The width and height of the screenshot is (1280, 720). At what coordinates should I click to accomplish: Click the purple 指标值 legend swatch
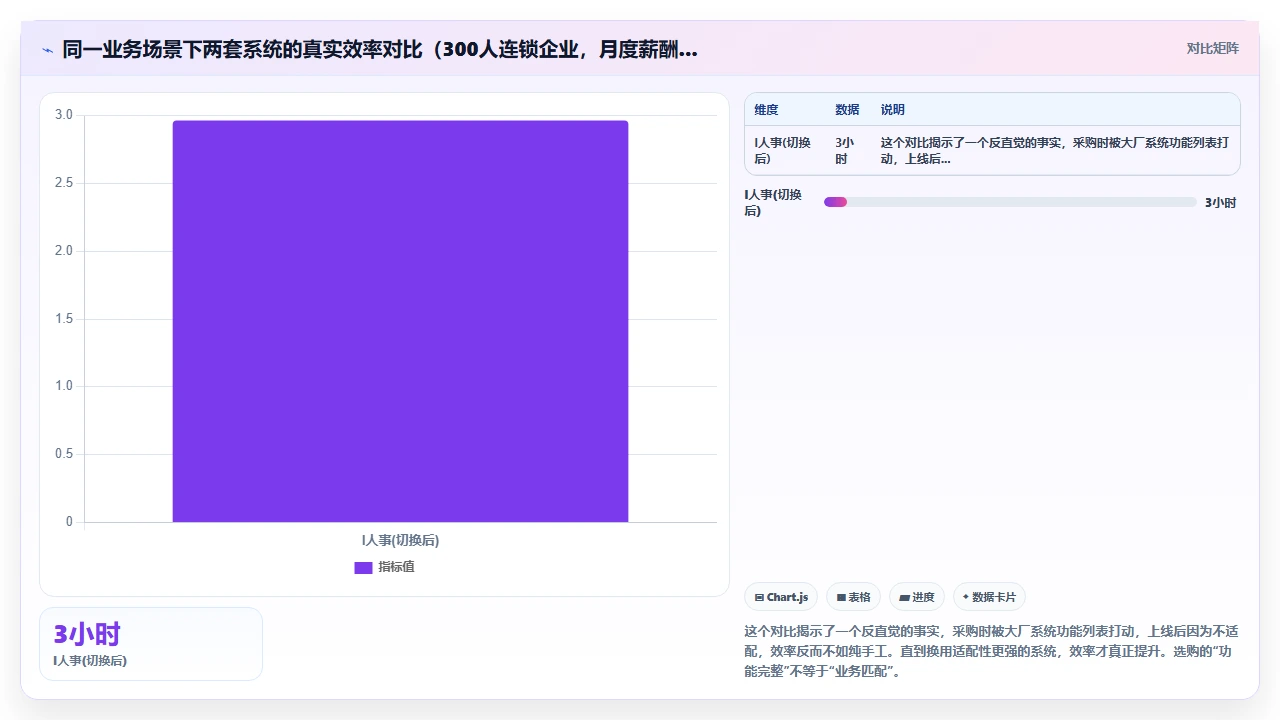tap(363, 568)
